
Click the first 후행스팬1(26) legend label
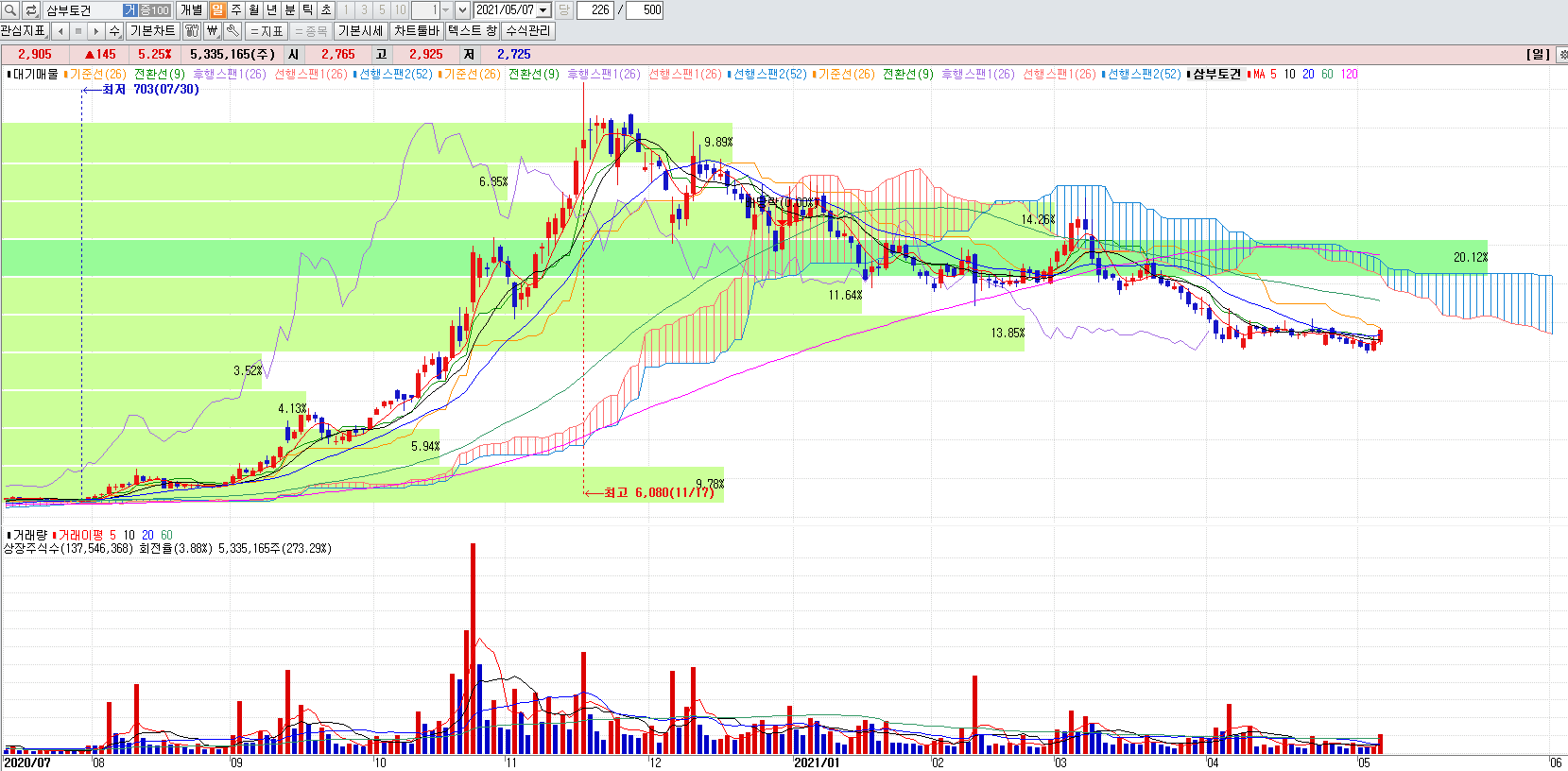(230, 74)
